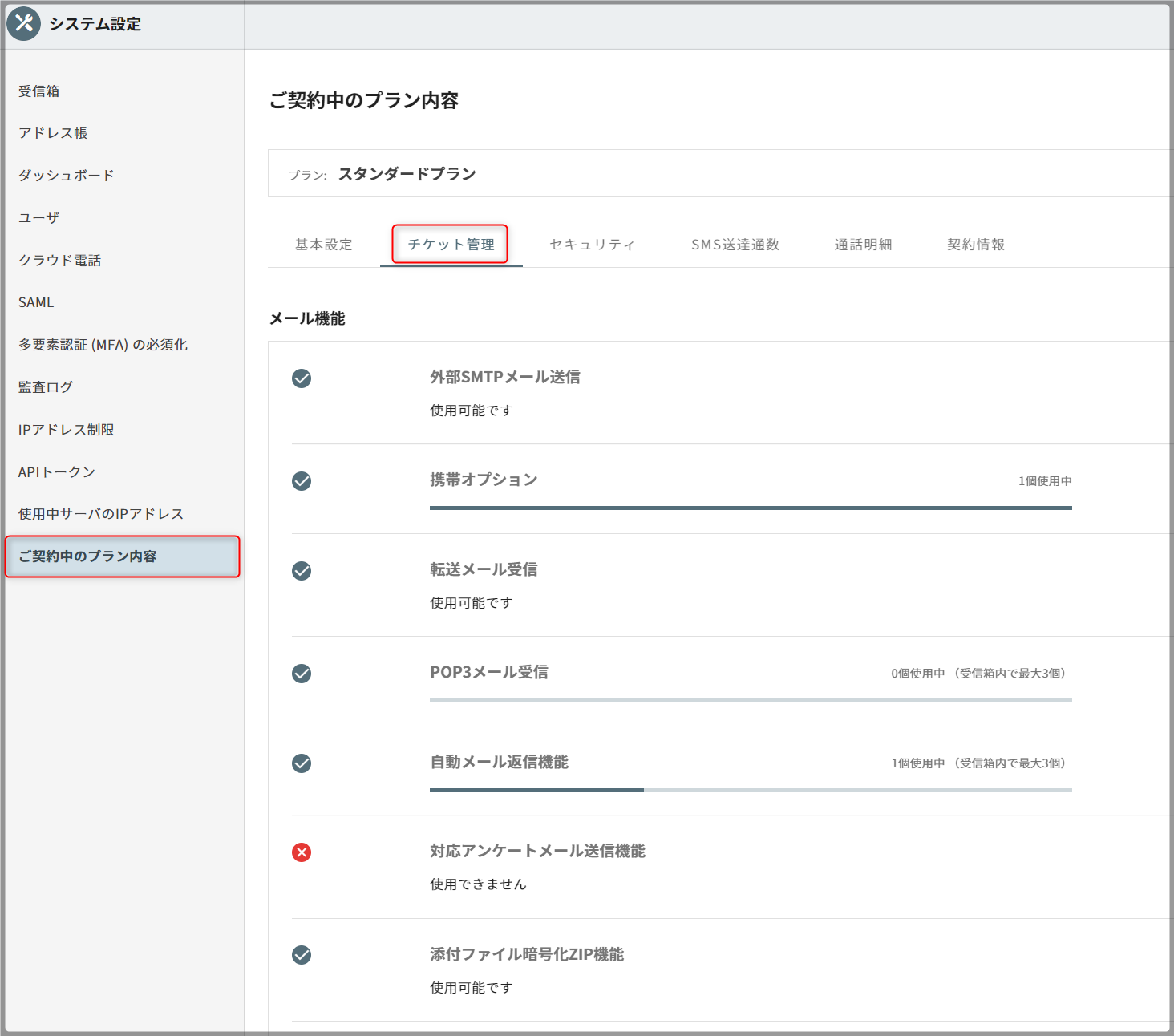The width and height of the screenshot is (1174, 1036).
Task: Click check icon beside 自動メール返信機能
Action: click(302, 763)
